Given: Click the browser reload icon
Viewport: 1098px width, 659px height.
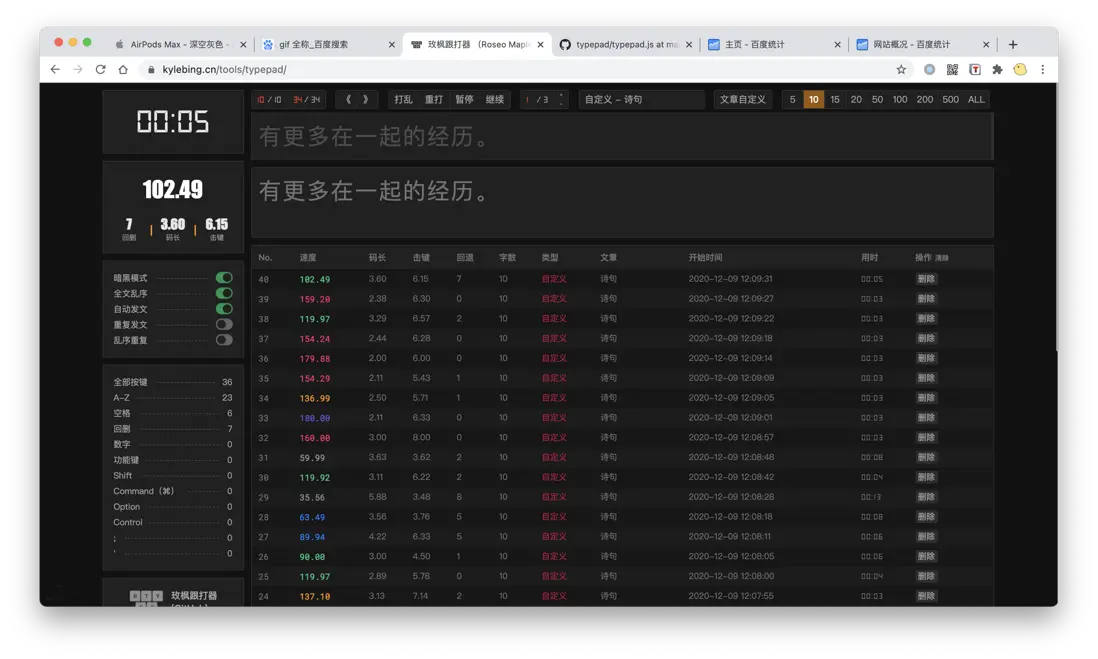Looking at the screenshot, I should tap(101, 70).
